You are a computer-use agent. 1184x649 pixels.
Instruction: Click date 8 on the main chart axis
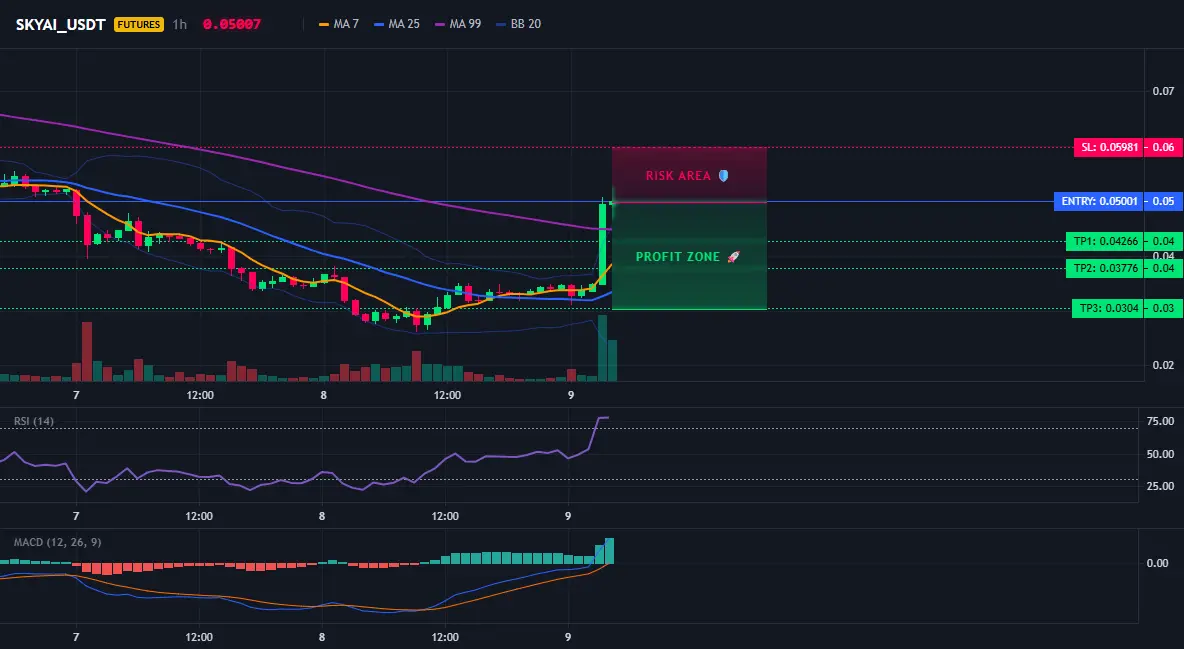pyautogui.click(x=323, y=395)
